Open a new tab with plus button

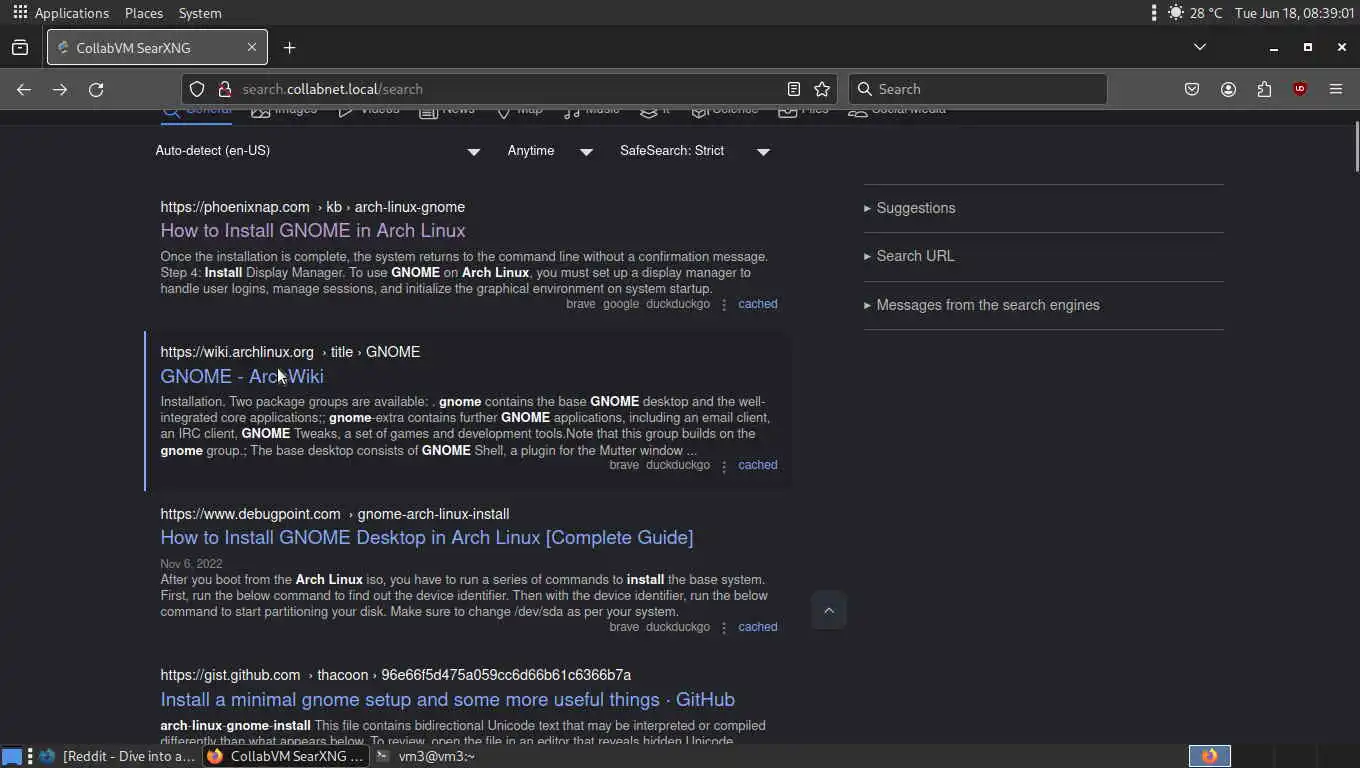[289, 47]
